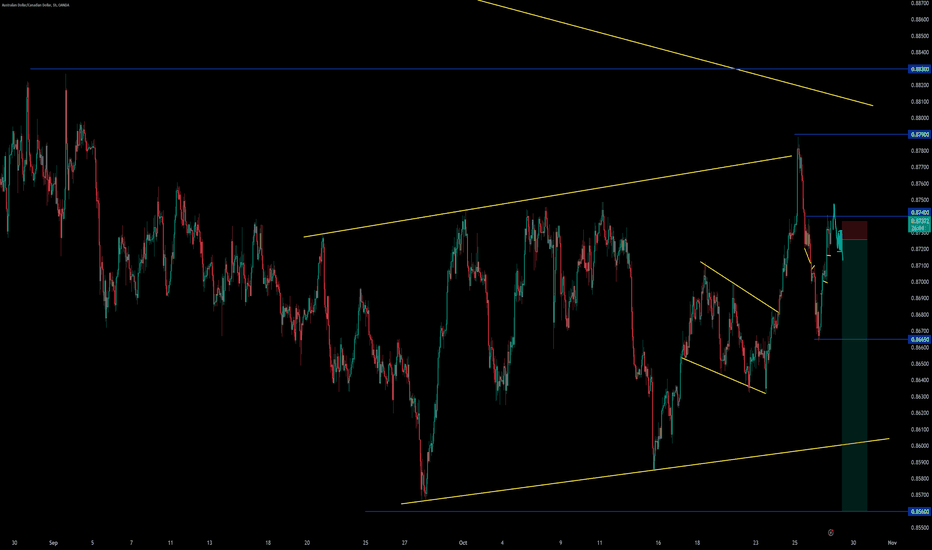932x550 pixels.
Task: Select the descending yellow trendline at the chart top
Action: tap(675, 53)
